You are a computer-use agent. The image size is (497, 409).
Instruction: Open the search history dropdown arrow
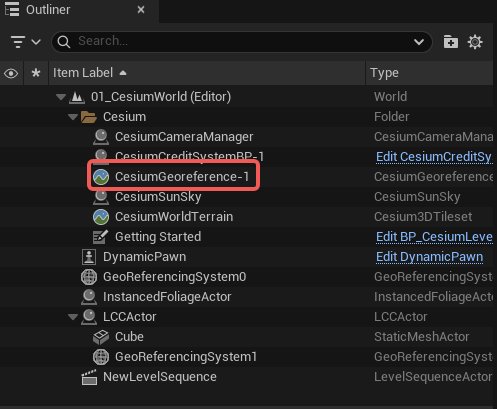tap(419, 42)
